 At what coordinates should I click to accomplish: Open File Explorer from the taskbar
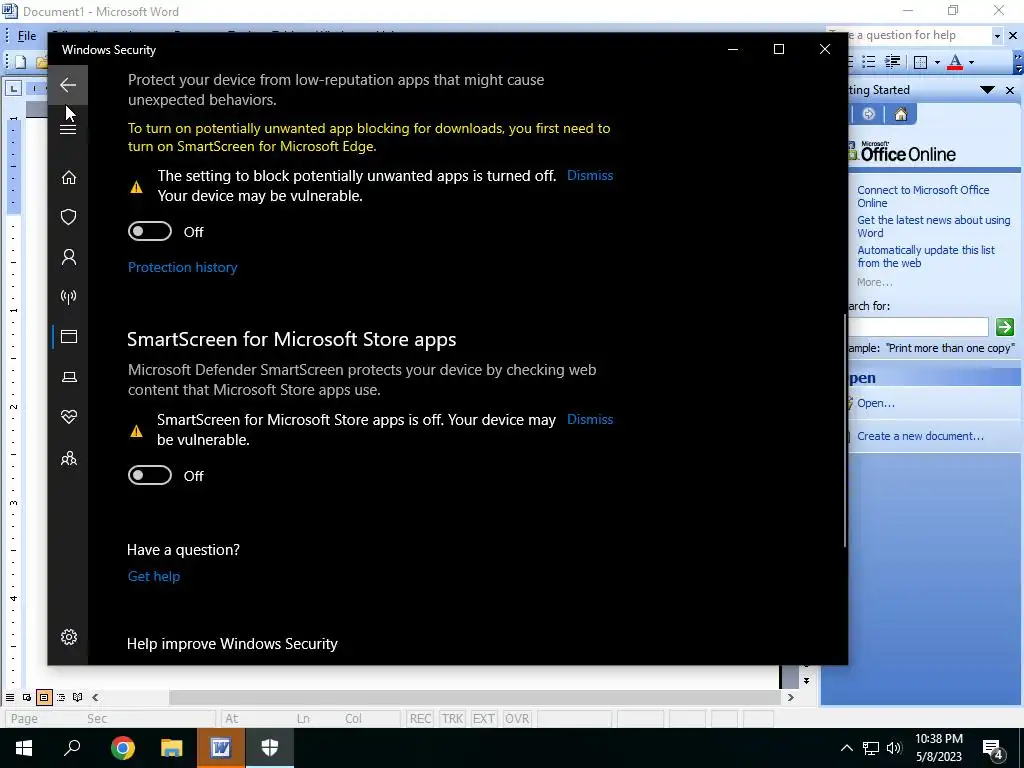[172, 748]
